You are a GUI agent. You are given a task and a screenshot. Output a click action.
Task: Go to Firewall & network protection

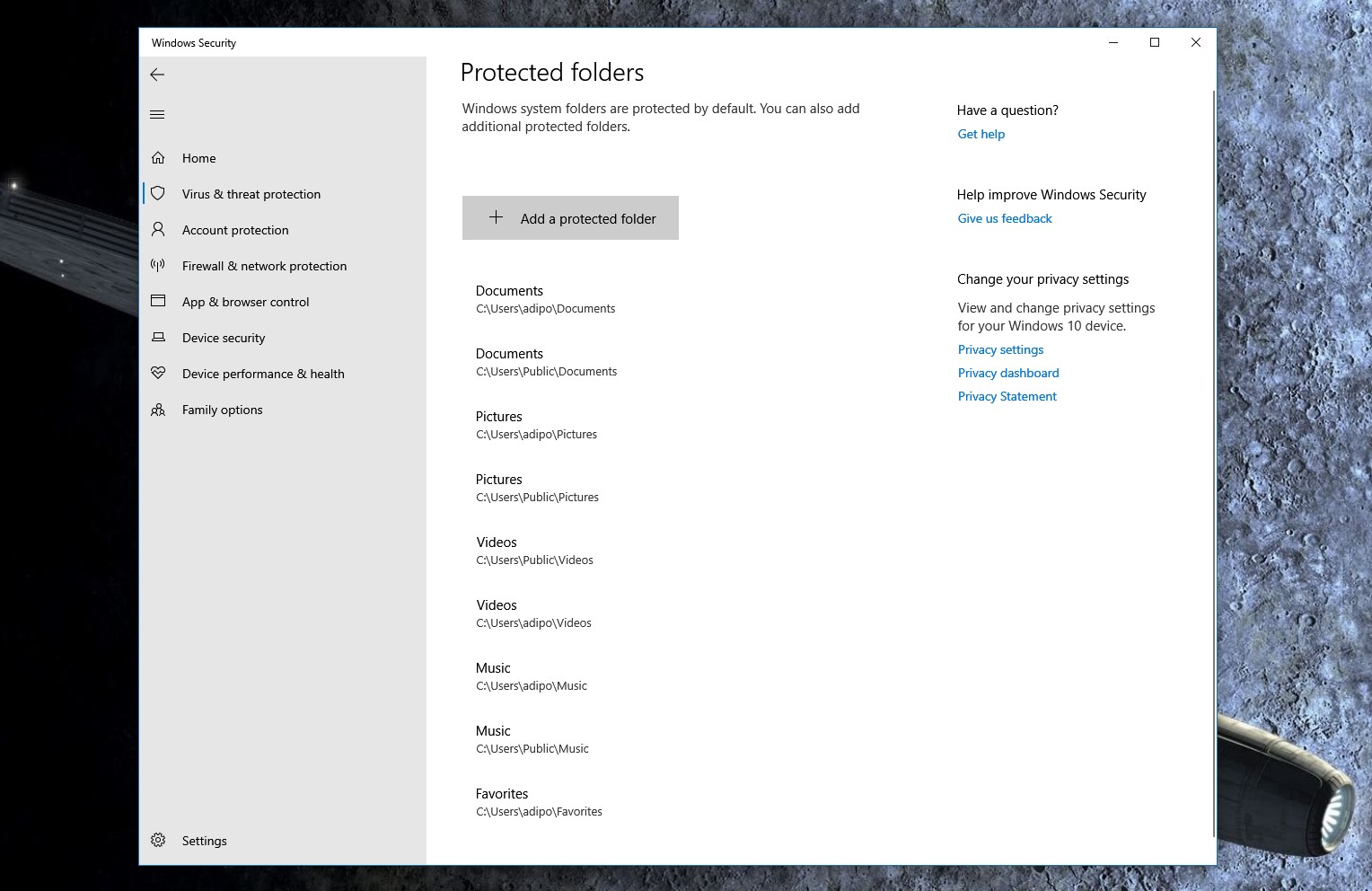(x=264, y=266)
